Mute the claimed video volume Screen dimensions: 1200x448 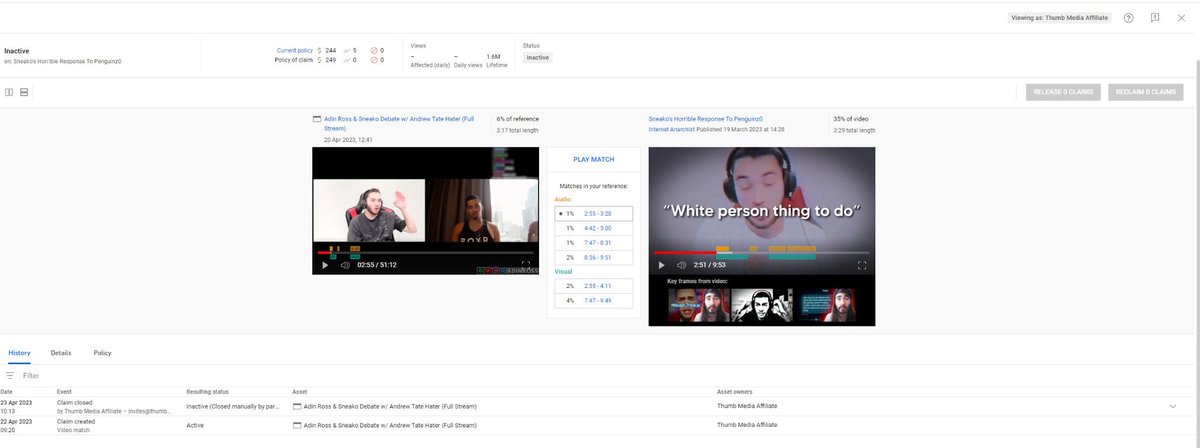tap(681, 265)
